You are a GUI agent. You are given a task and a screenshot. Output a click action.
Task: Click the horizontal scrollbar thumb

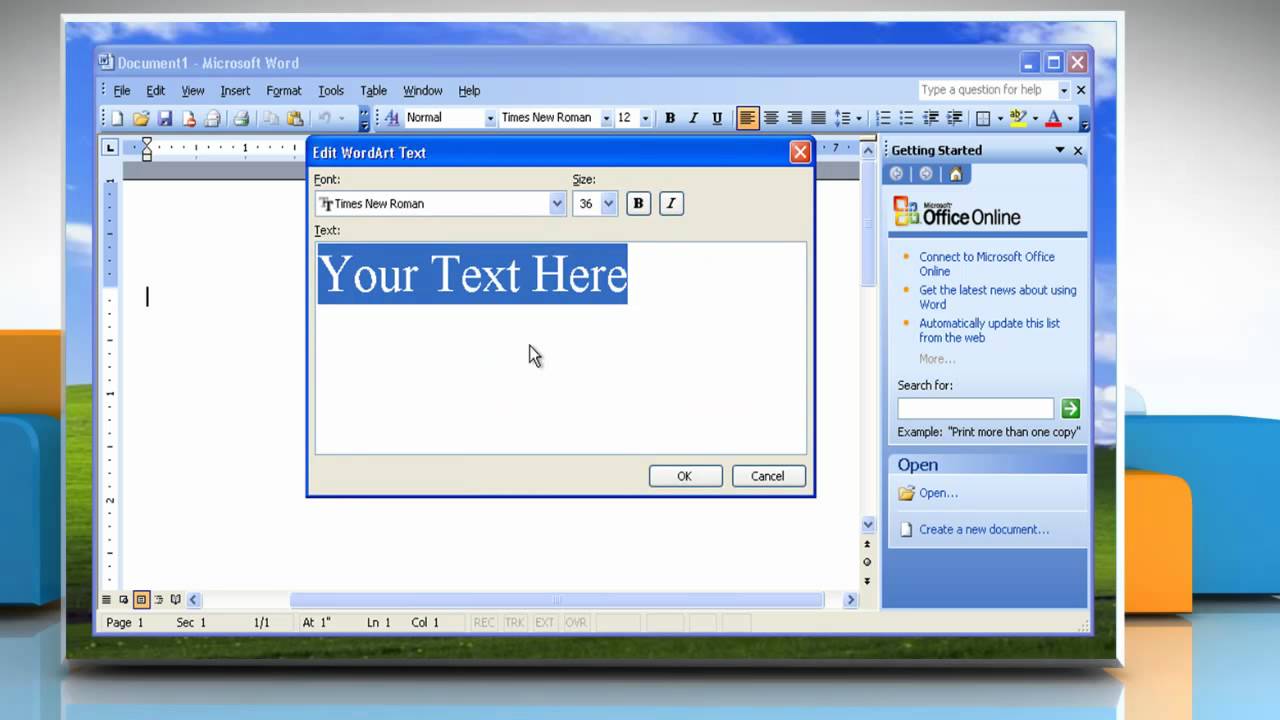tap(557, 600)
